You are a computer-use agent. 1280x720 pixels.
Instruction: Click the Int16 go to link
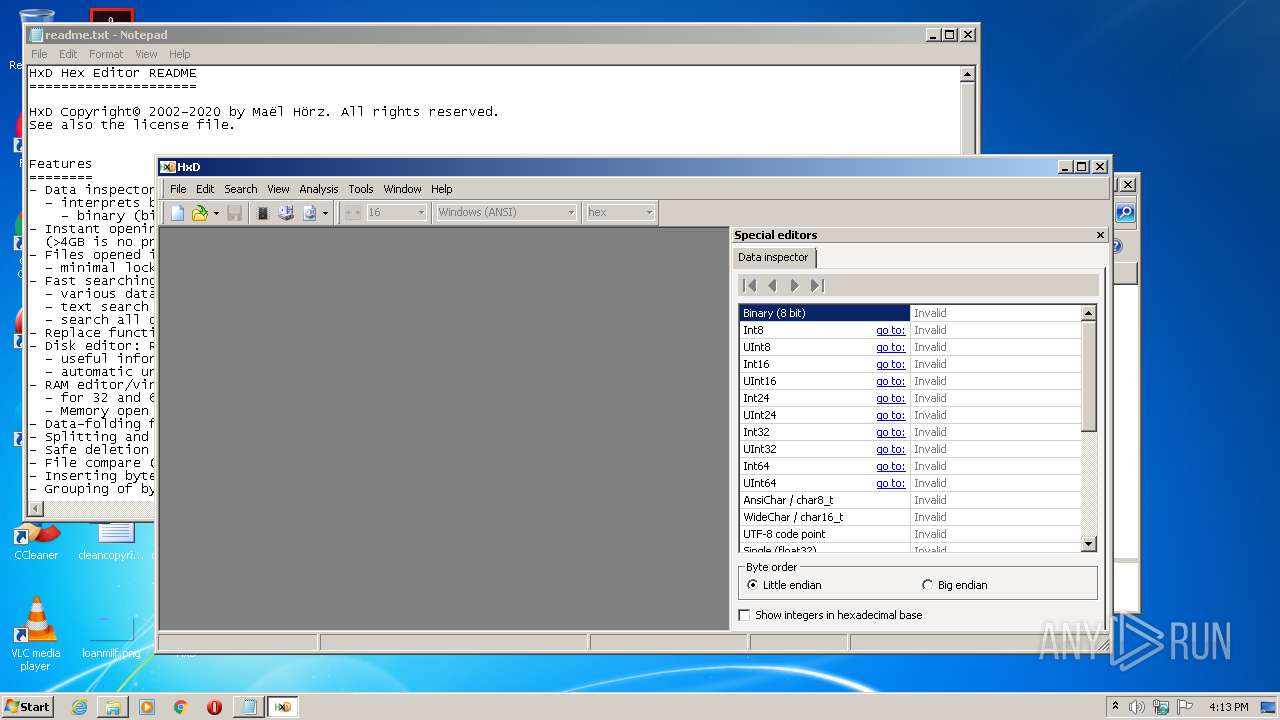(x=890, y=364)
